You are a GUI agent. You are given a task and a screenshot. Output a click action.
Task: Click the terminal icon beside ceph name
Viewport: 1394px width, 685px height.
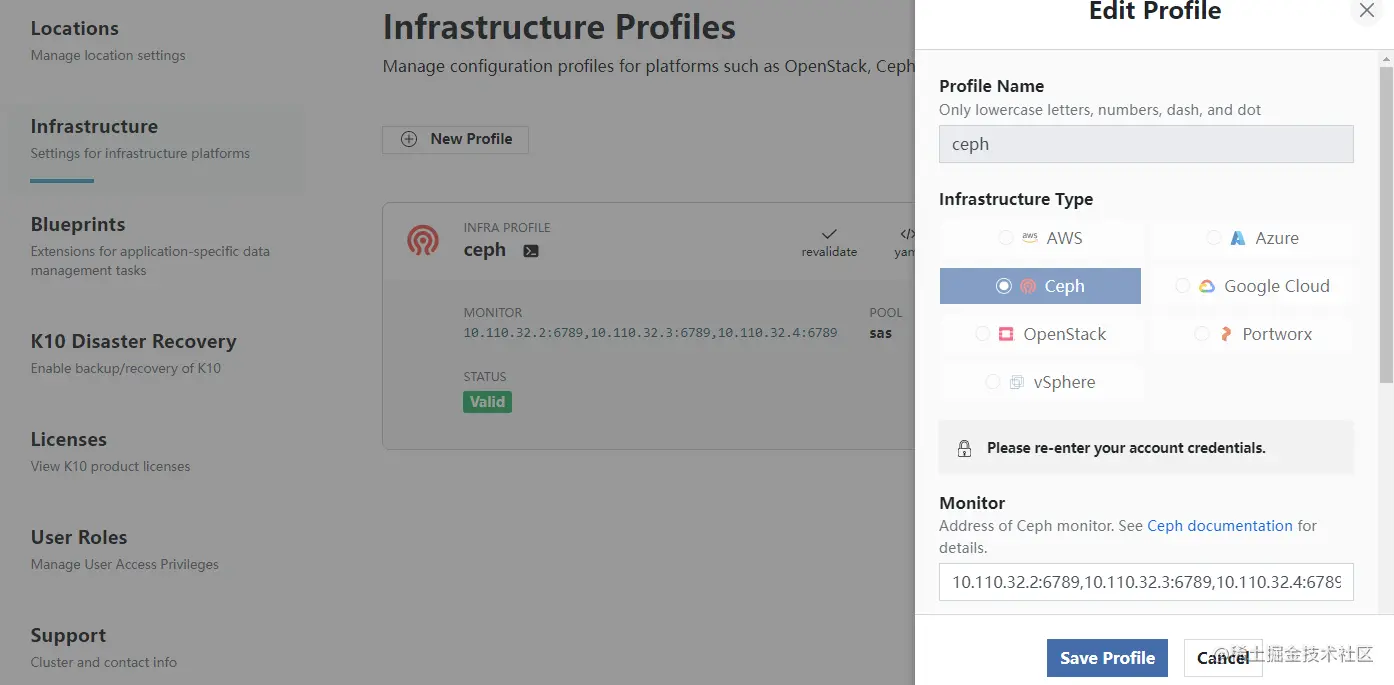pos(531,251)
